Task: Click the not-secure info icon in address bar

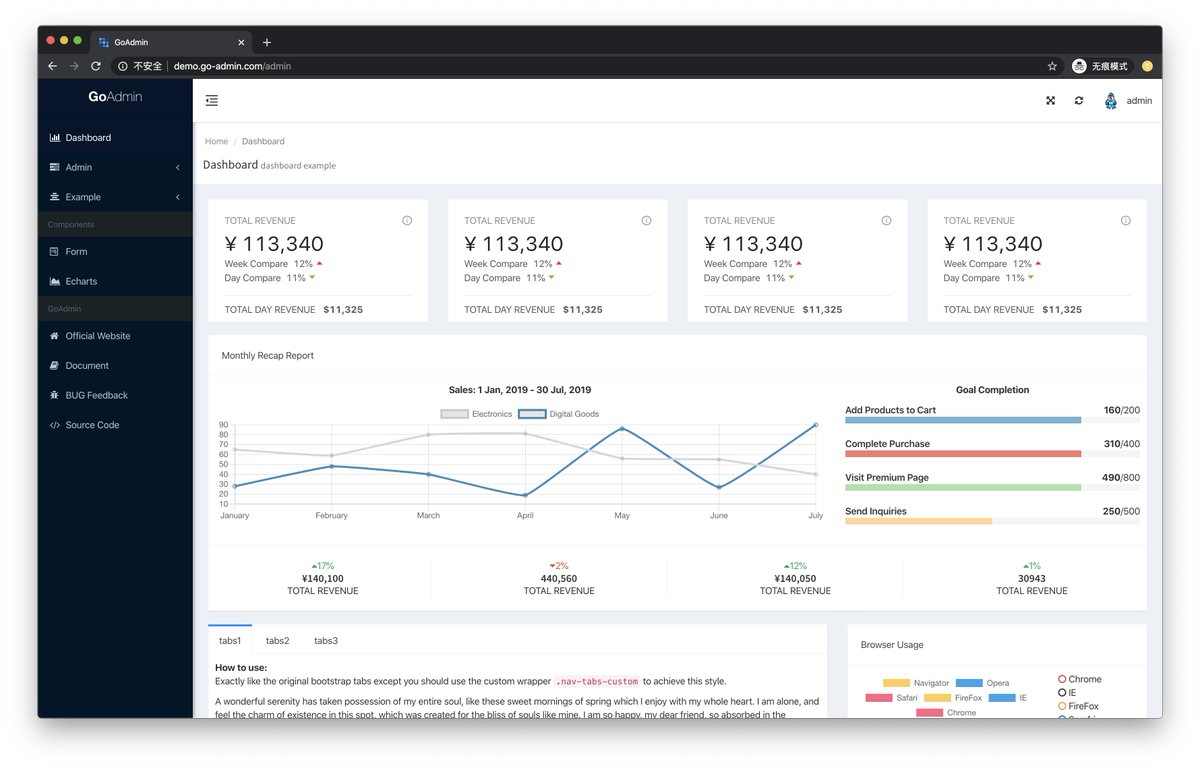Action: pyautogui.click(x=122, y=66)
